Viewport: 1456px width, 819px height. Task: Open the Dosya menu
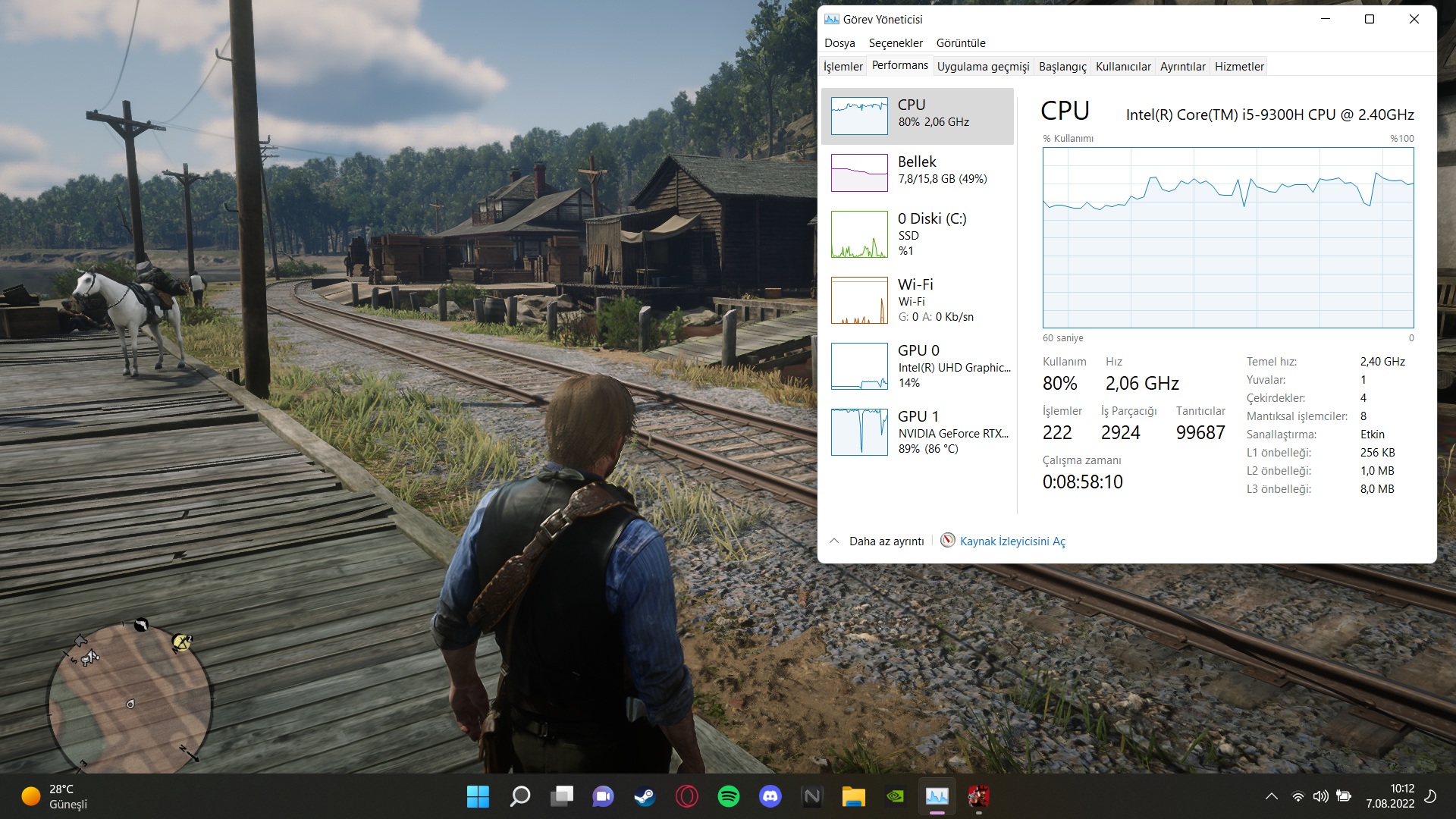[x=839, y=43]
